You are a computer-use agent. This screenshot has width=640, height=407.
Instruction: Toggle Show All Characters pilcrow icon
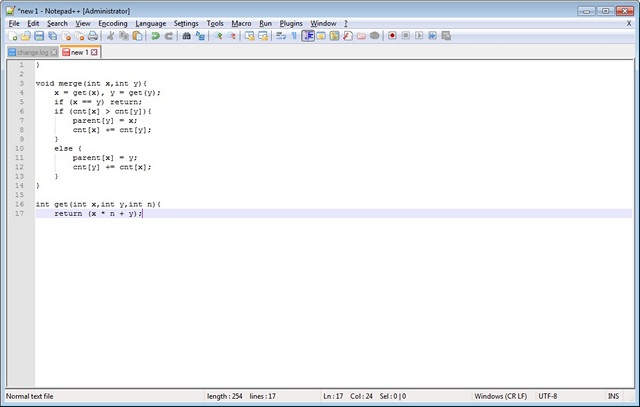coord(294,36)
